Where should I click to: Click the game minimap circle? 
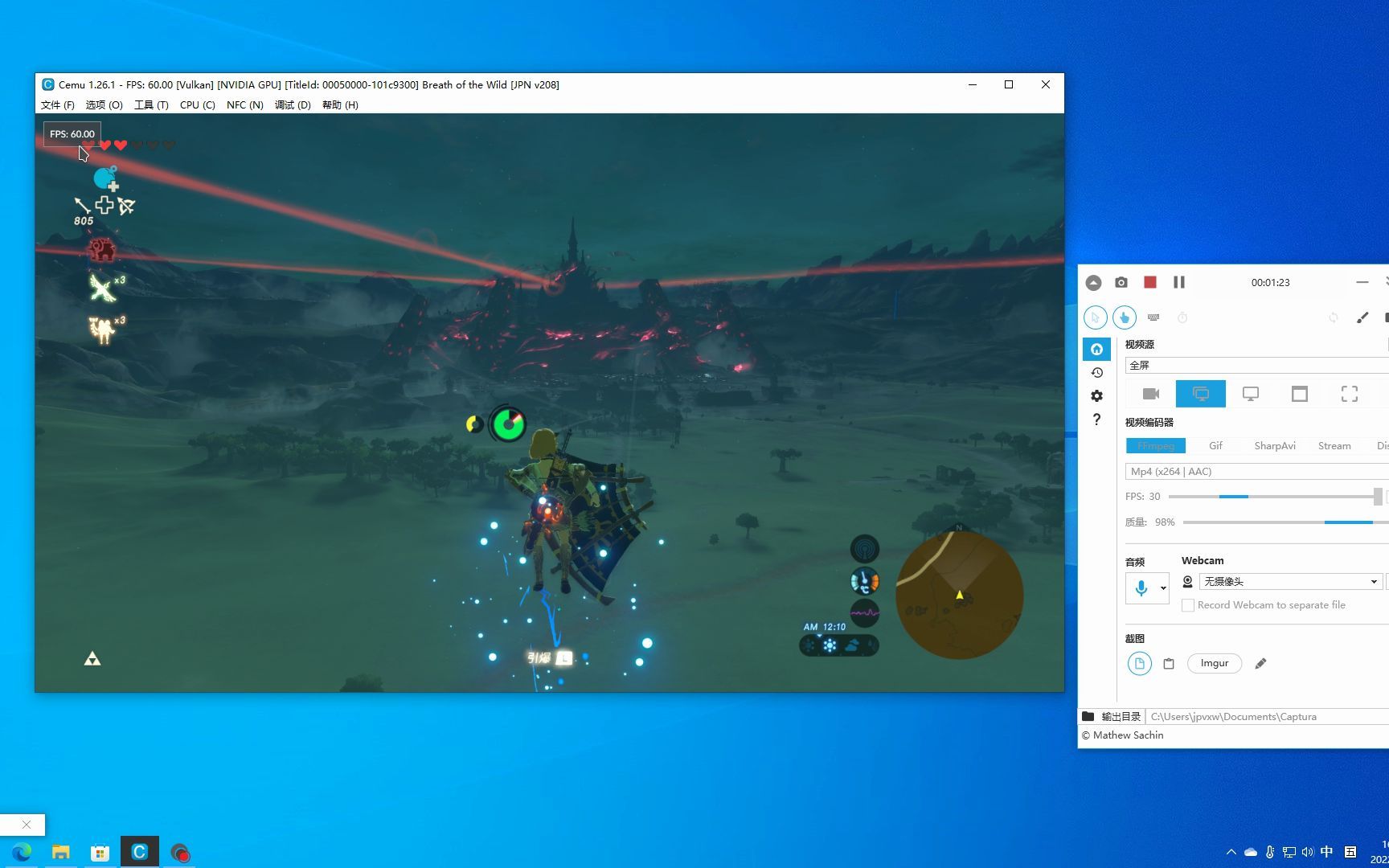(959, 595)
